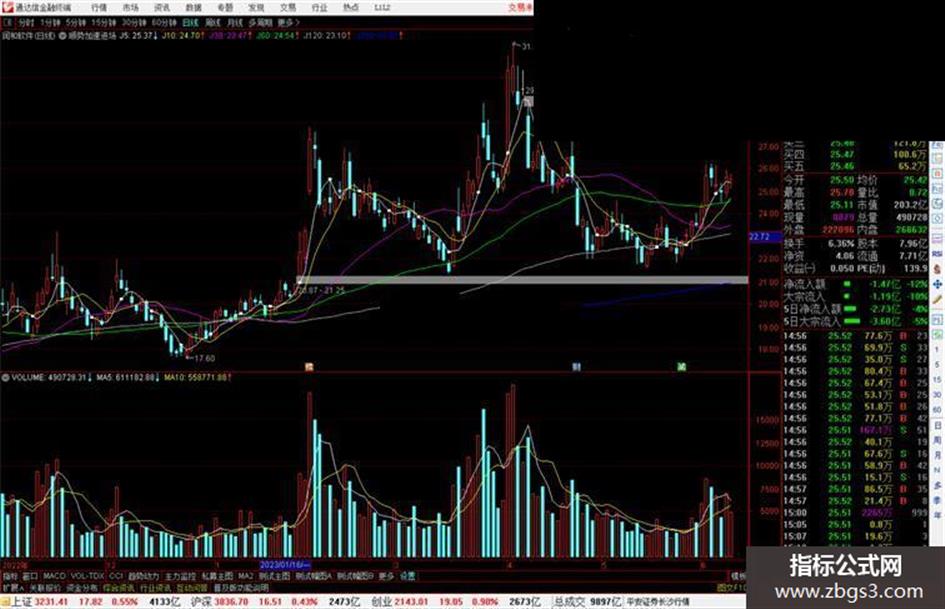Open 行业资讯 panel tab
This screenshot has height=609, width=945.
(155, 587)
